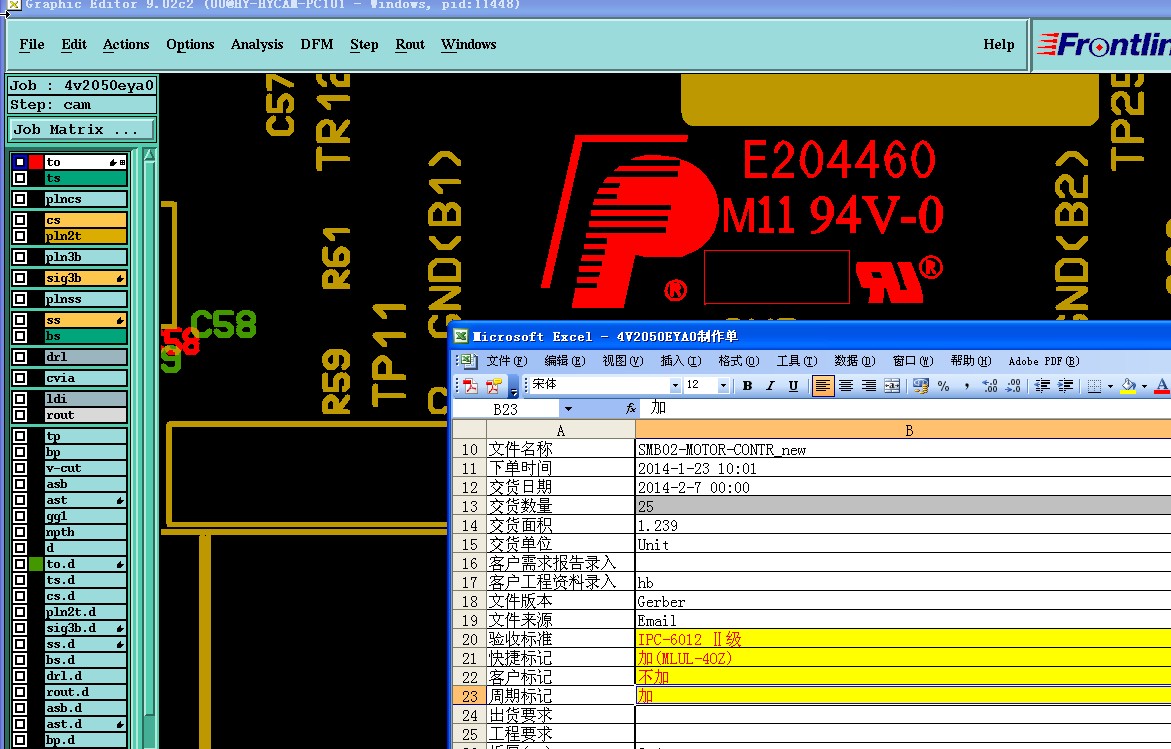This screenshot has height=749, width=1171.
Task: Open Fill Color dropdown arrow
Action: (x=1144, y=386)
